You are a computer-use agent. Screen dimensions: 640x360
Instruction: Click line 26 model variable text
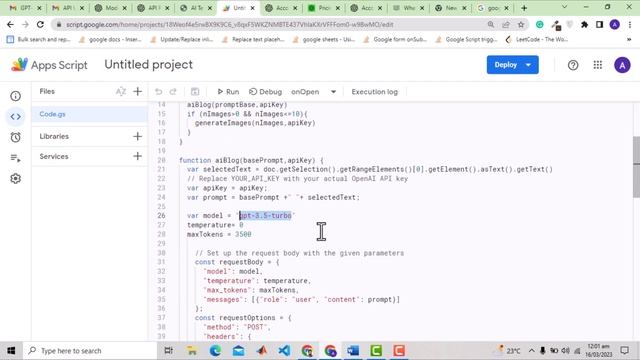(241, 216)
